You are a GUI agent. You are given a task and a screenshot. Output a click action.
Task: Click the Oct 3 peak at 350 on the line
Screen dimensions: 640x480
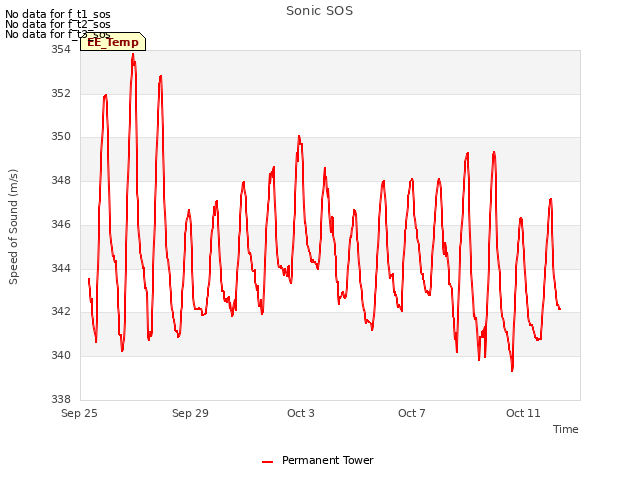coord(299,136)
